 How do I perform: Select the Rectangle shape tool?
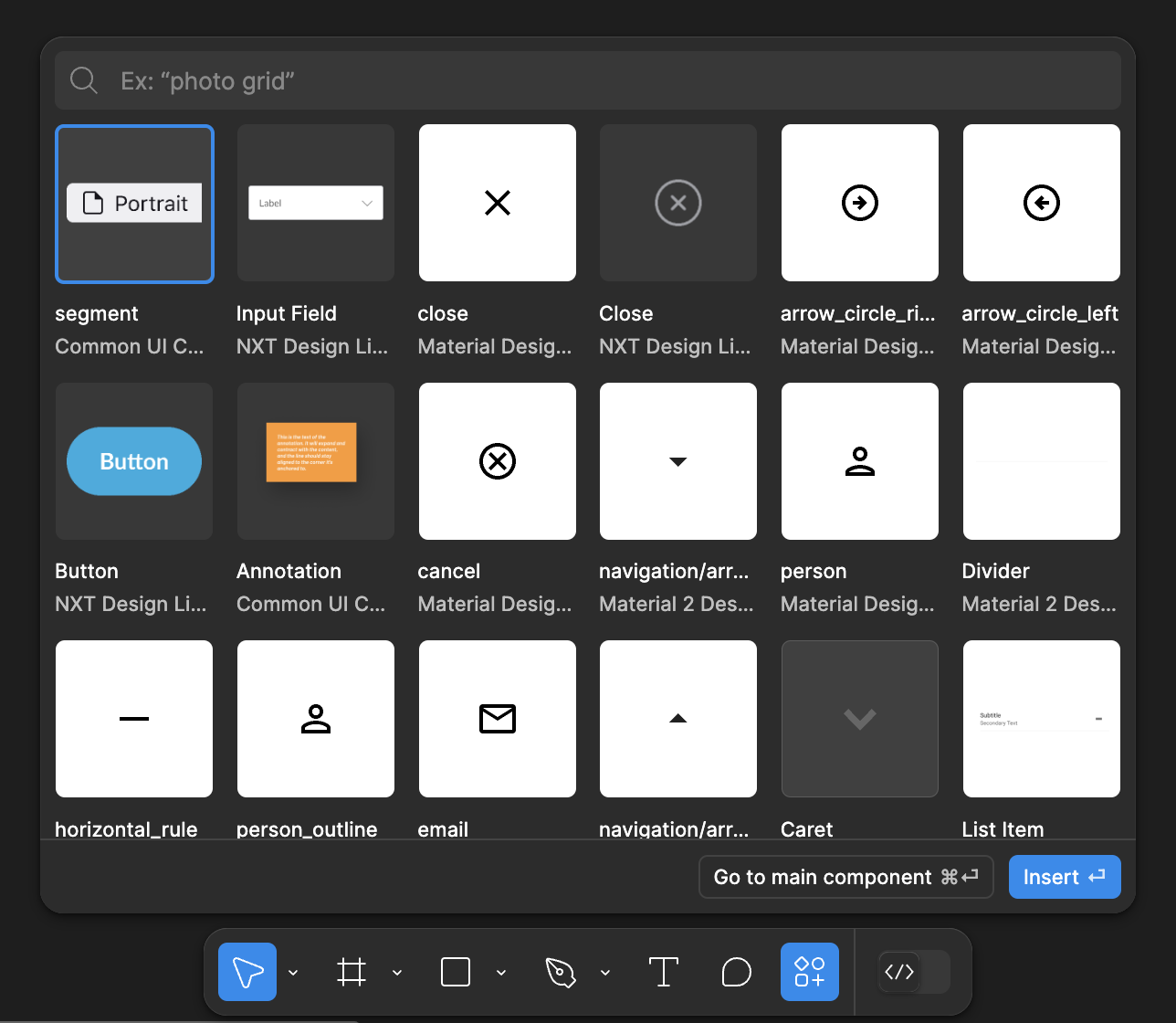point(456,972)
